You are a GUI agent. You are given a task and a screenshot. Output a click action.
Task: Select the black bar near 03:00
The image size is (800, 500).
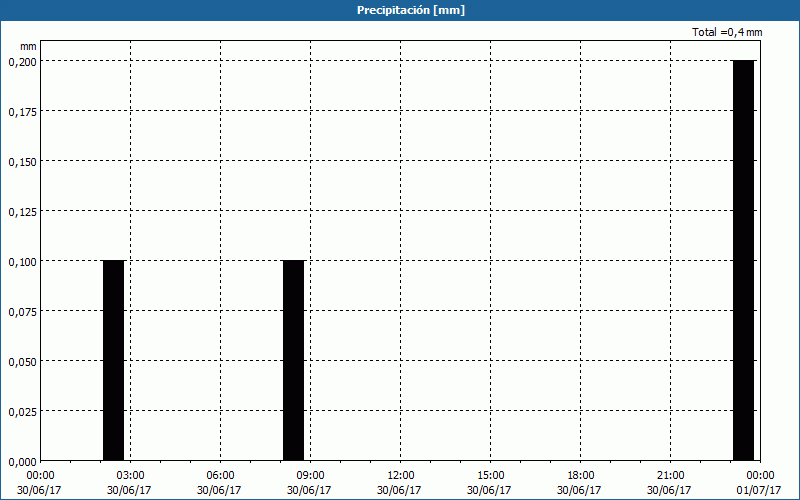click(113, 360)
